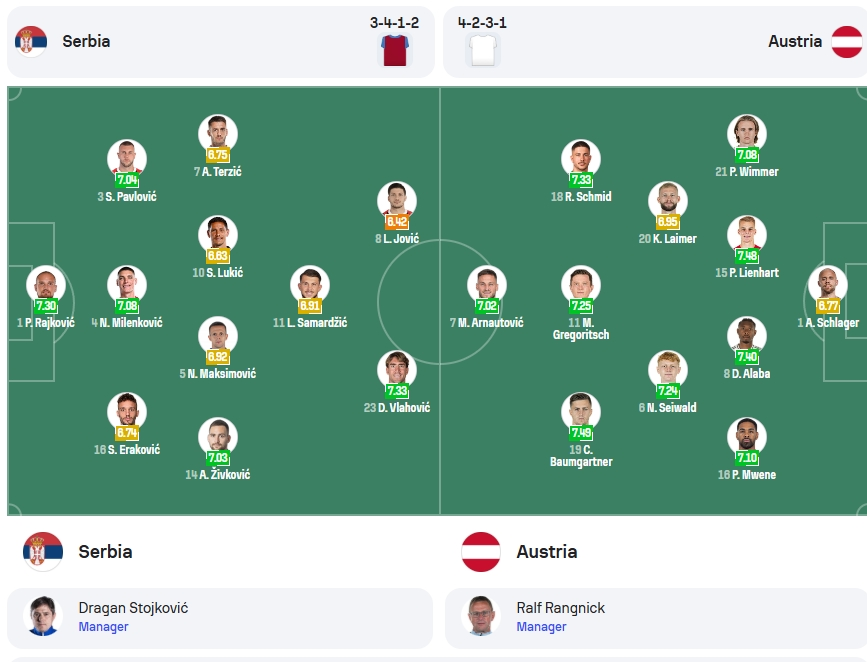The height and width of the screenshot is (662, 867).
Task: Click Austria team name in header
Action: pos(795,41)
